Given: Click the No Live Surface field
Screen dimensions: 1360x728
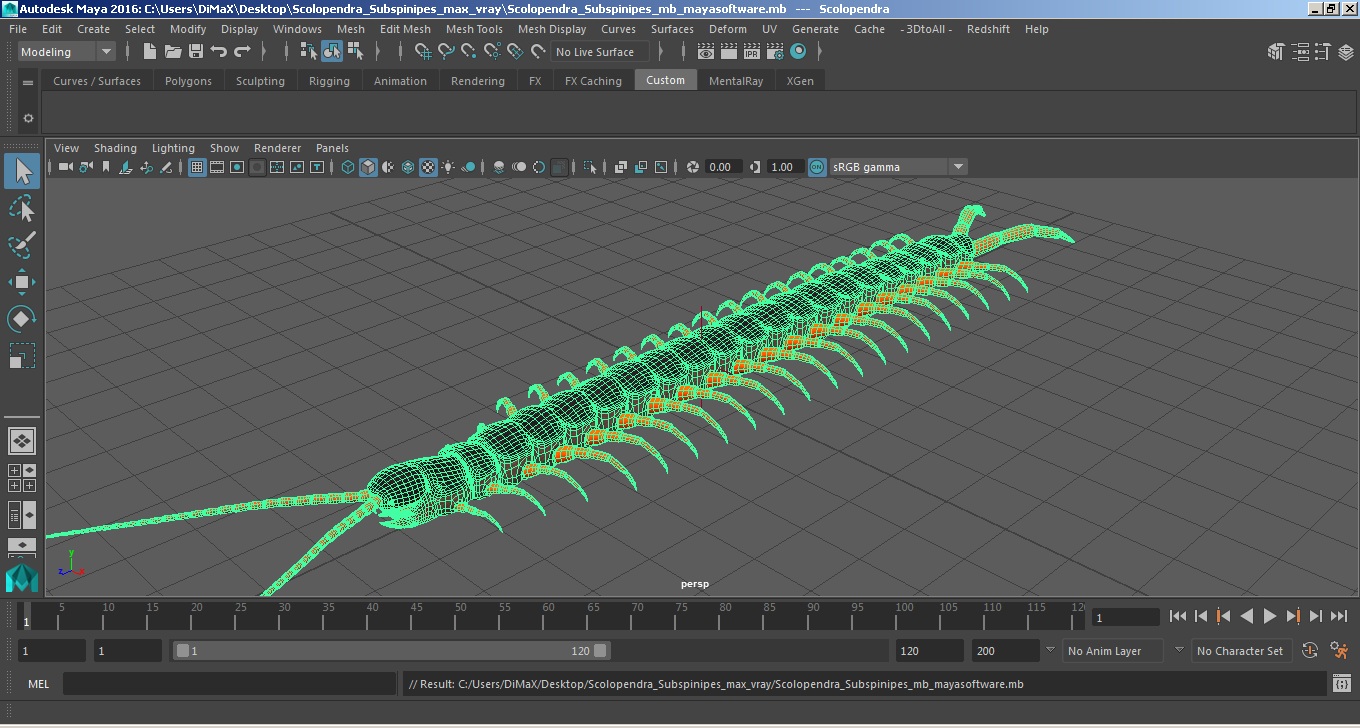Looking at the screenshot, I should click(599, 52).
